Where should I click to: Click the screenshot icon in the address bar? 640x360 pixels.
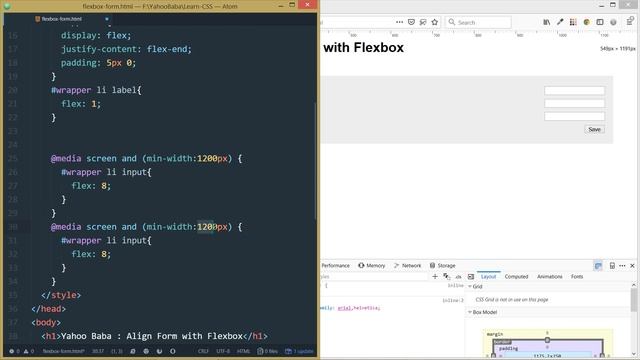423,22
